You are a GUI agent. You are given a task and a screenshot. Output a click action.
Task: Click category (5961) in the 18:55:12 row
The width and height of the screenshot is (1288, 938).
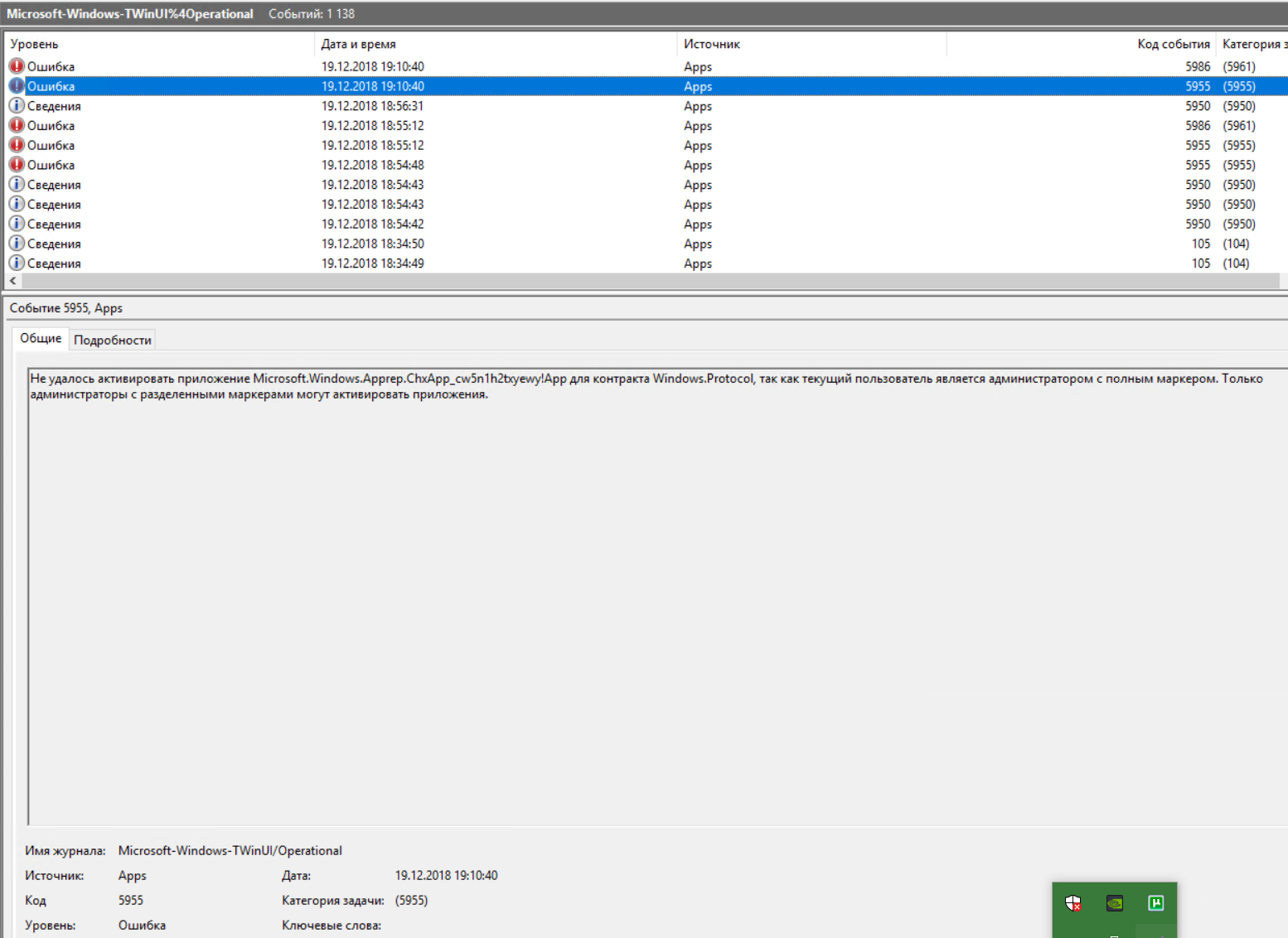(1239, 126)
